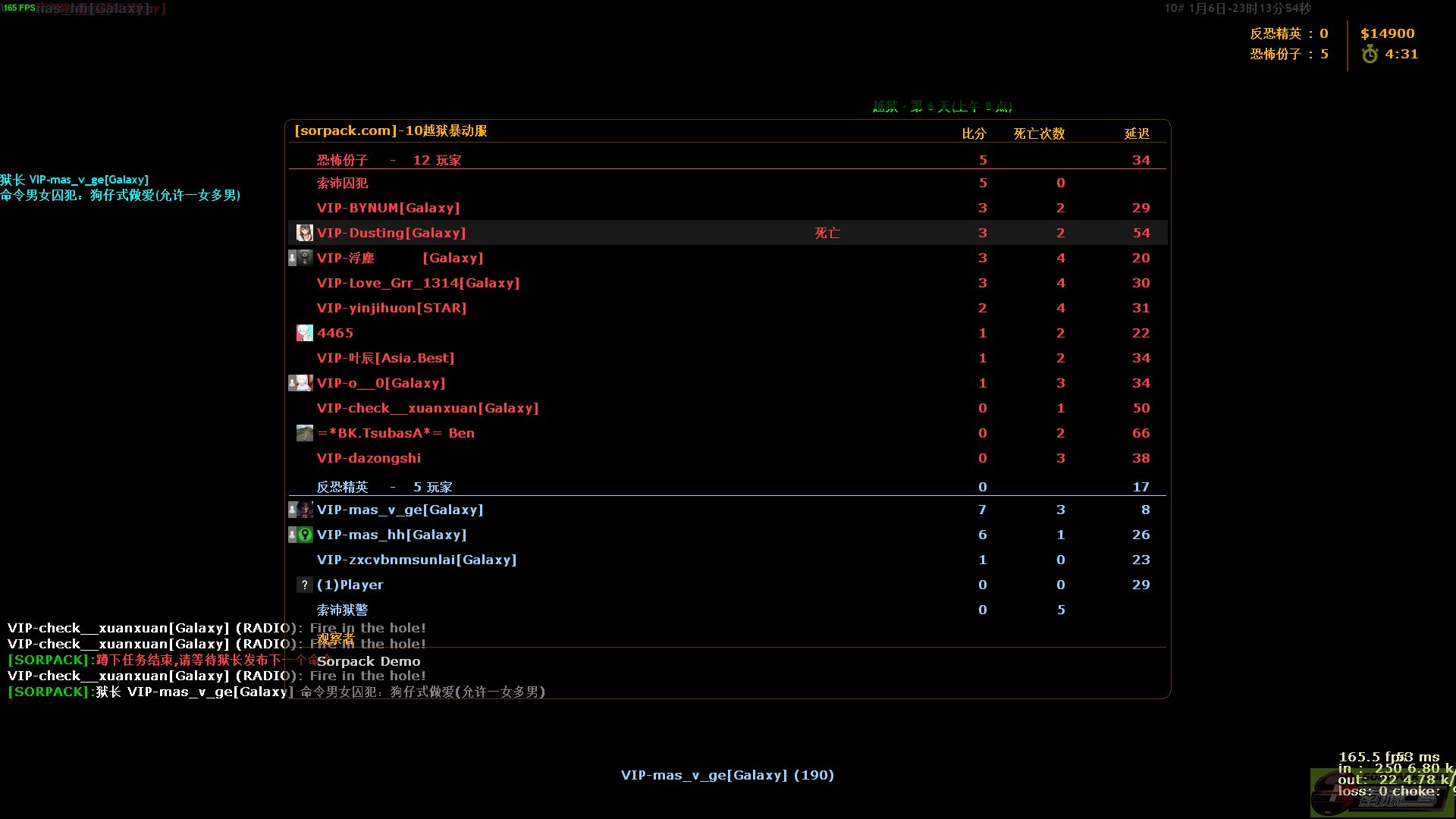Click avatar of player 4465

(304, 333)
